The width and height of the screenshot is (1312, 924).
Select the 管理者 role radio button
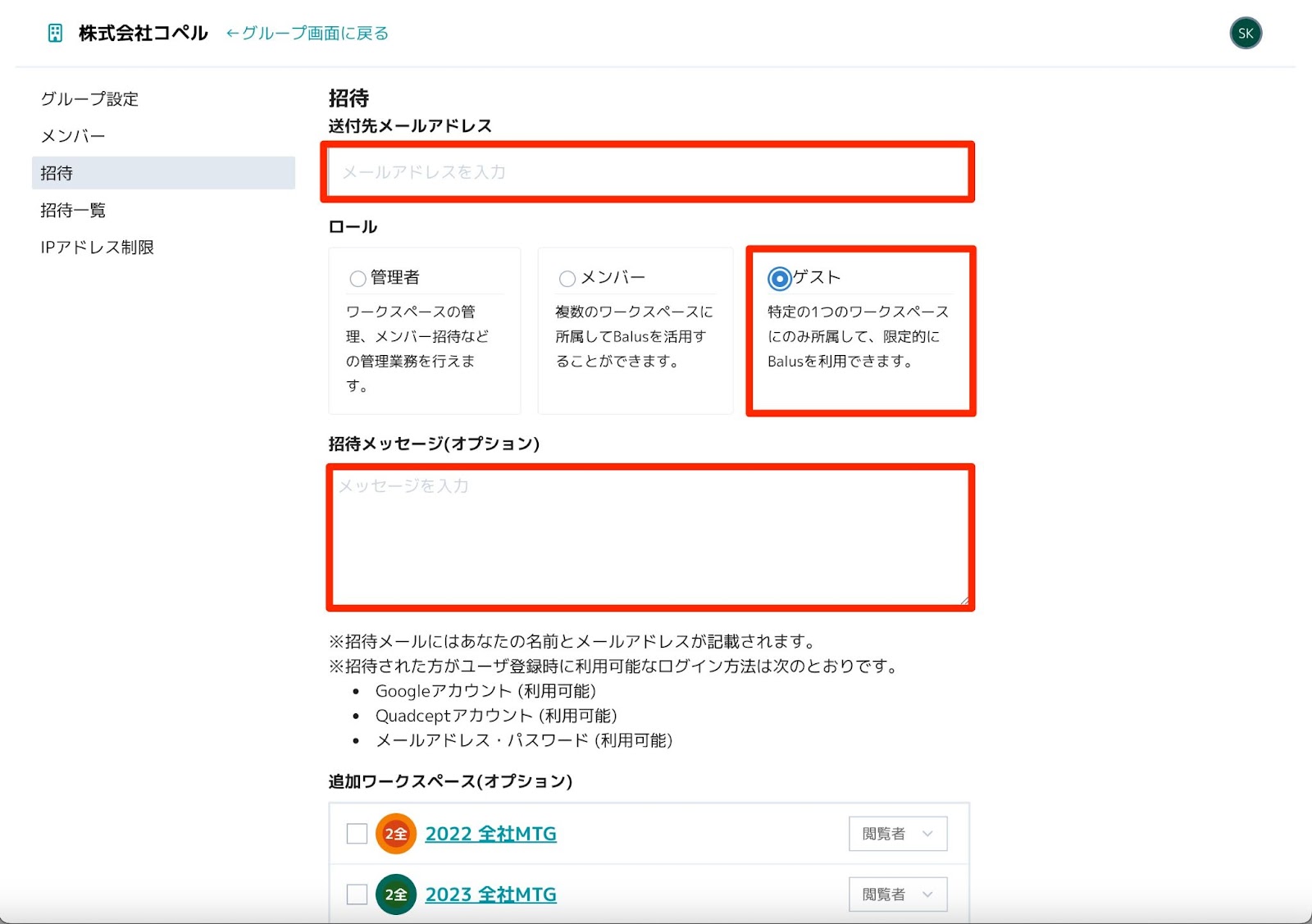coord(358,279)
